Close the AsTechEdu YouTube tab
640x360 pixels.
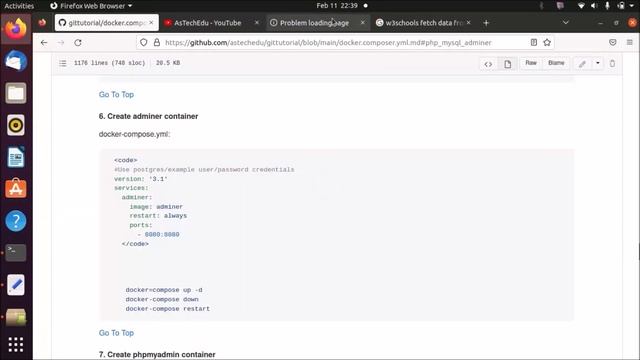257,23
